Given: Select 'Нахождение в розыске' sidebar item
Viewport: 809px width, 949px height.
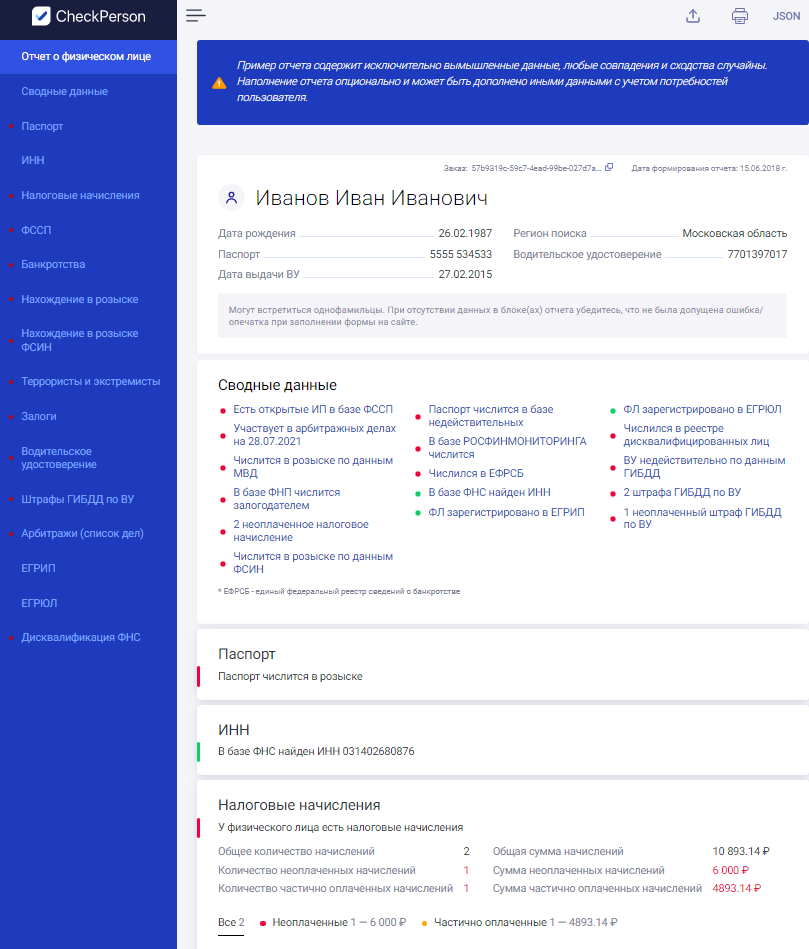Looking at the screenshot, I should click(x=80, y=300).
